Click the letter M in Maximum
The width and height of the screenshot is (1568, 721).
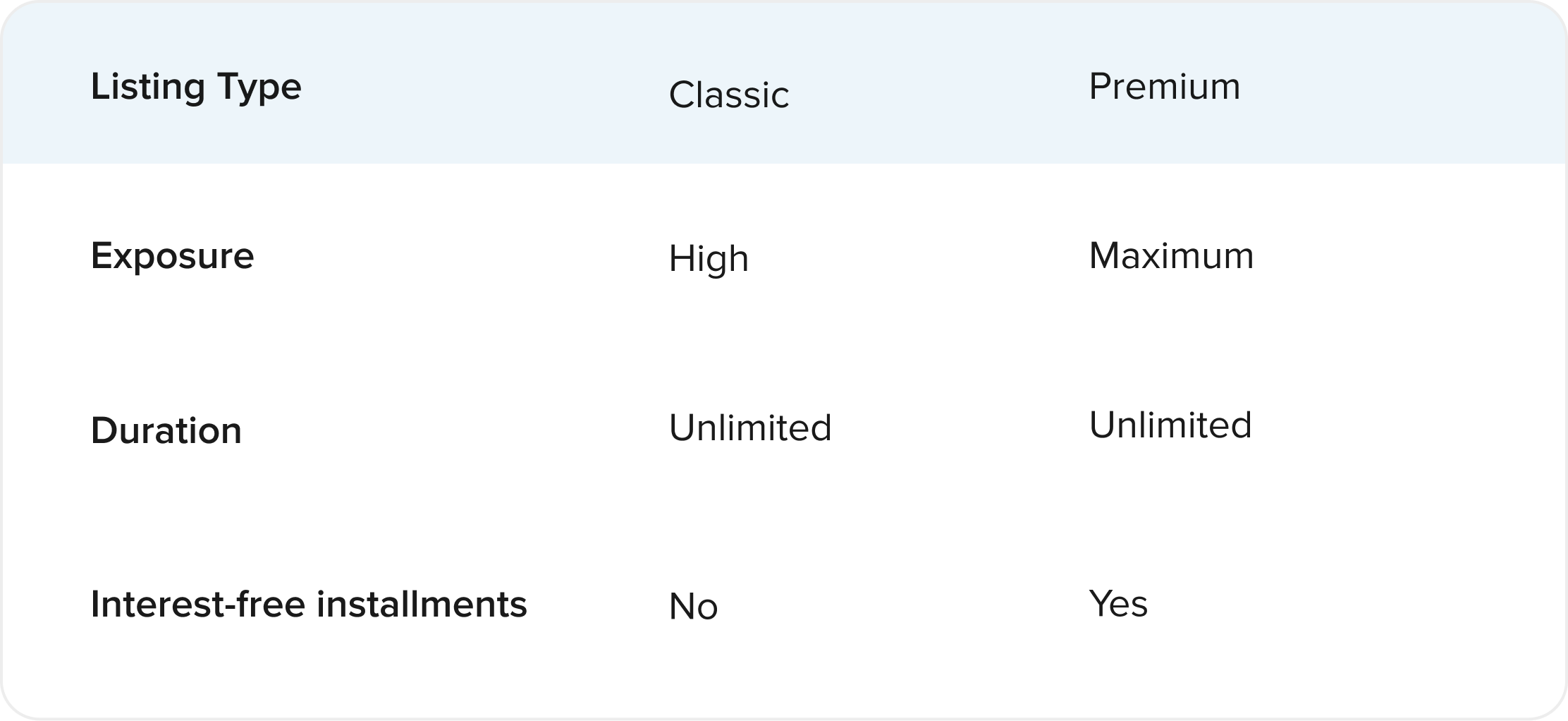tap(1105, 256)
